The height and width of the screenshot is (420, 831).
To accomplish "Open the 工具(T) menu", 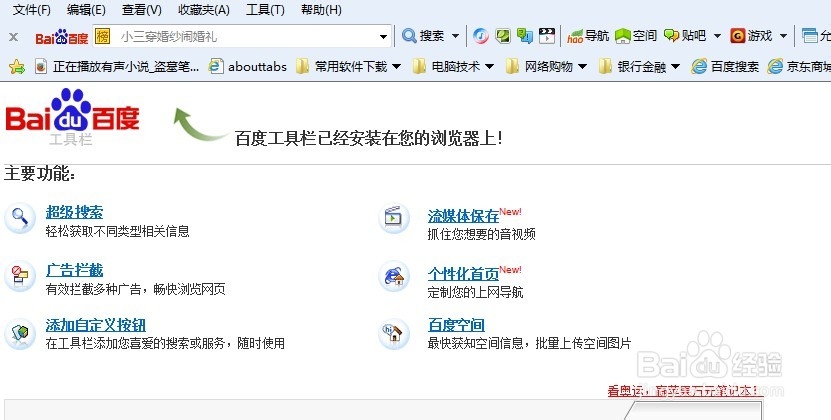I will point(266,10).
